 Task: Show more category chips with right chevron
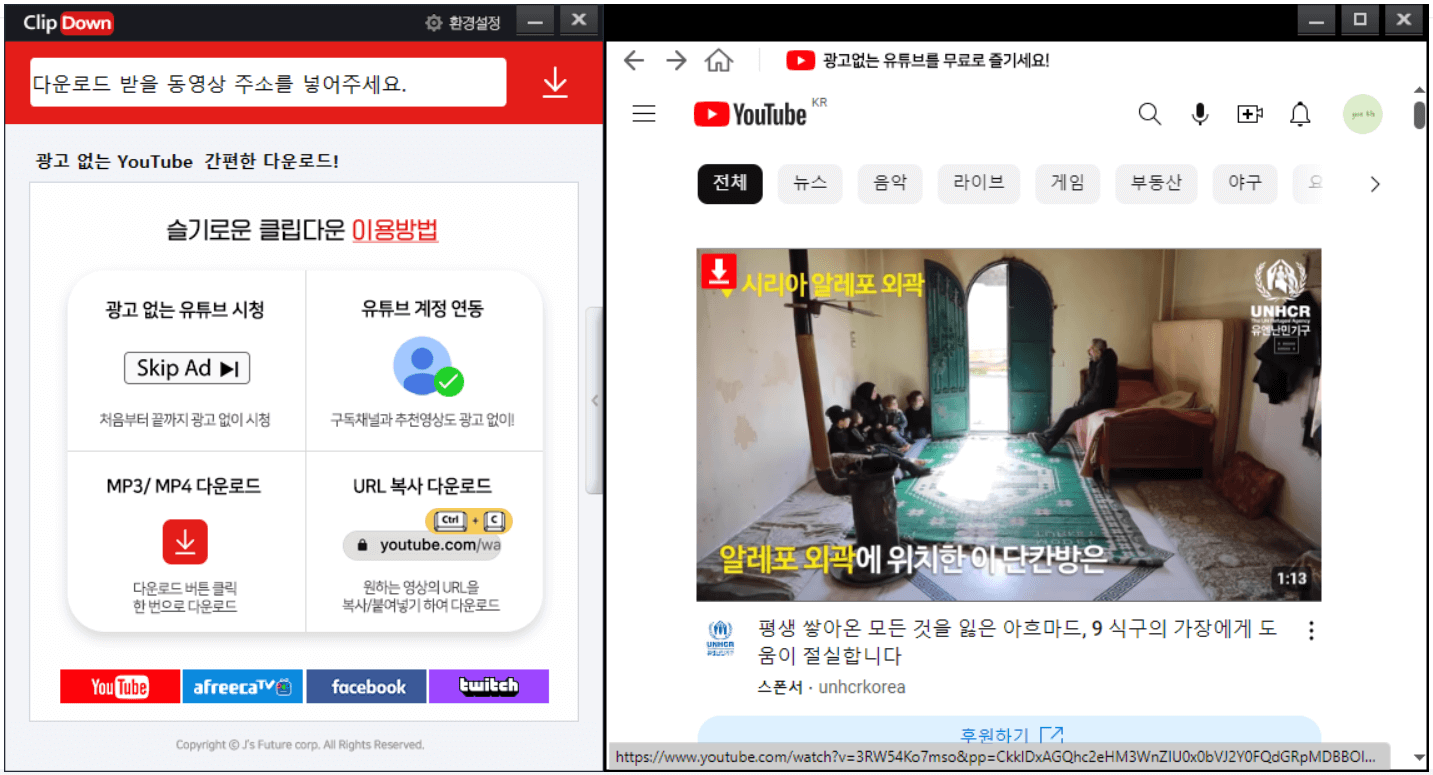(1375, 184)
